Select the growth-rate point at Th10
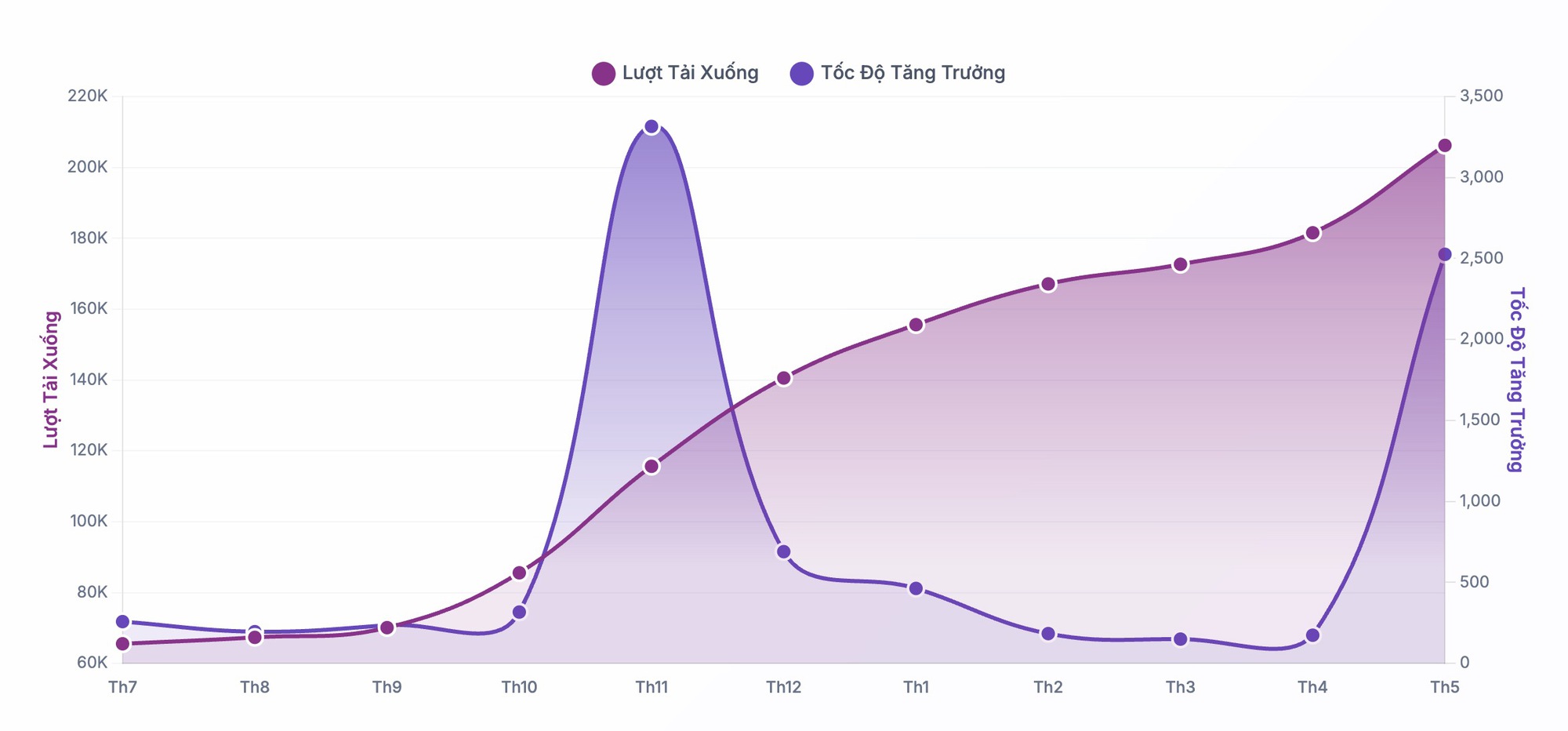The height and width of the screenshot is (731, 1568). [519, 612]
